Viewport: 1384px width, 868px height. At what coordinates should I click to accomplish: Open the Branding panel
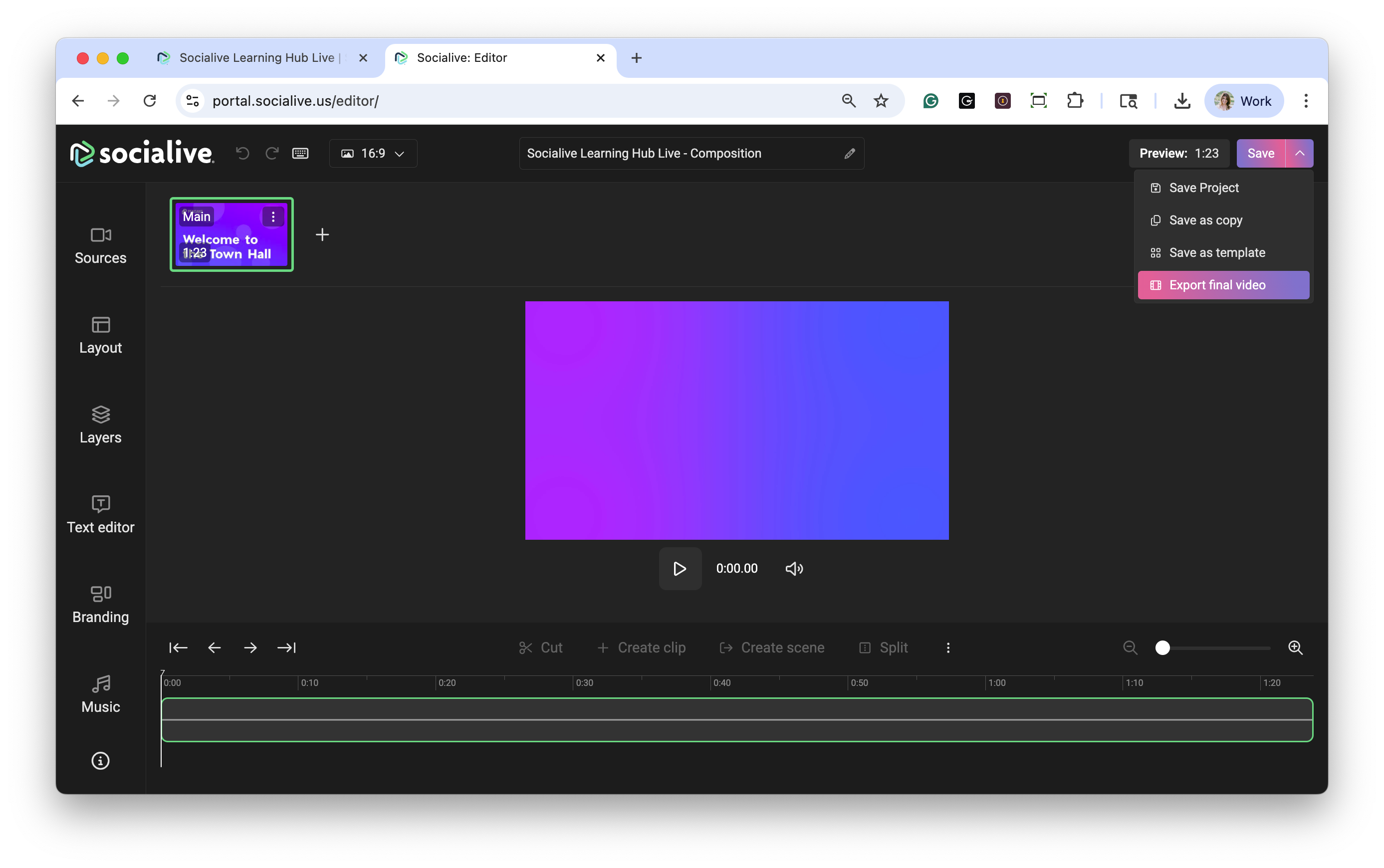(100, 604)
